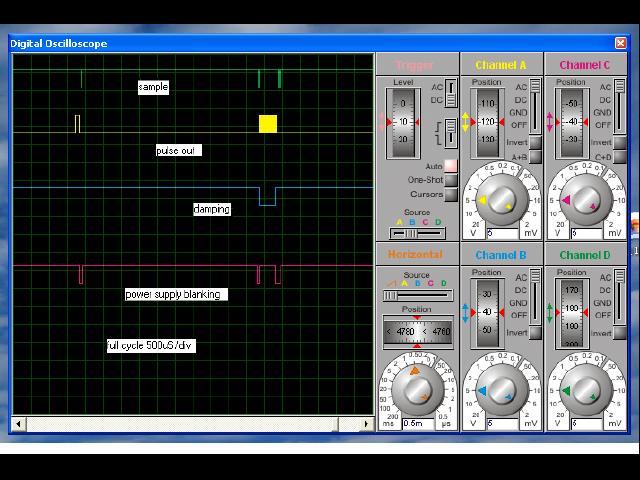Enable the Channel A A+B button
Viewport: 640px width, 480px height.
tap(535, 157)
